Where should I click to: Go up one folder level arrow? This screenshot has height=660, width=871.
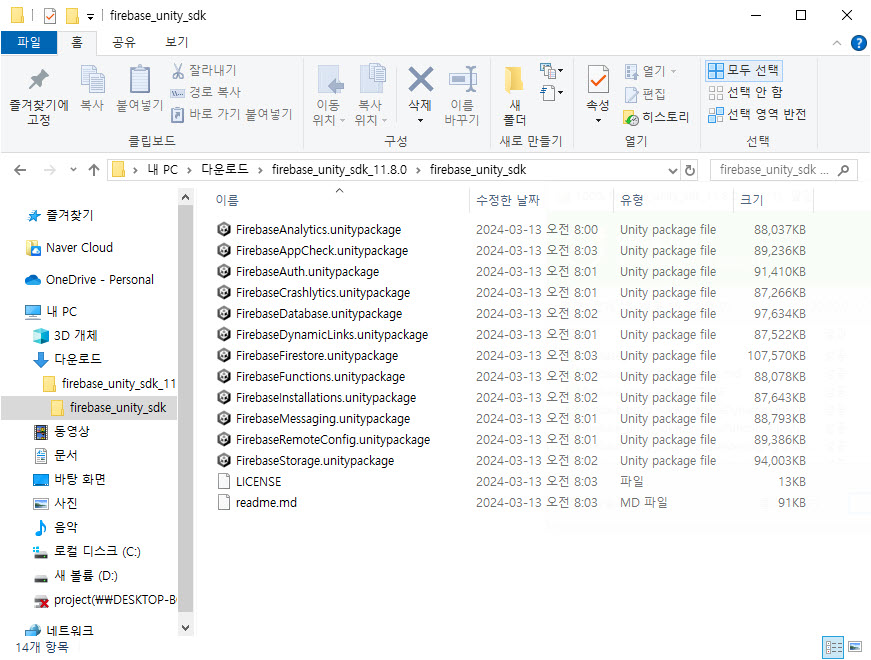point(94,170)
